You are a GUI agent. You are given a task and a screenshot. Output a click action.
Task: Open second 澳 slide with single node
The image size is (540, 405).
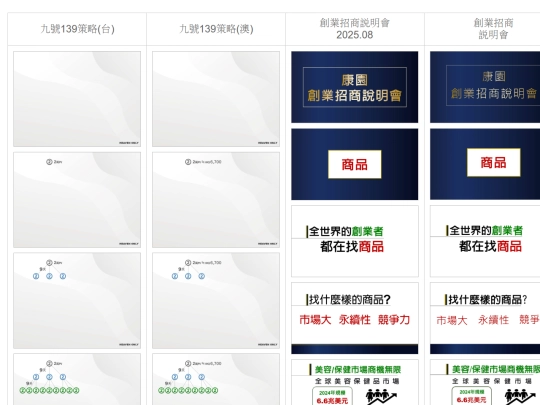[x=216, y=200]
